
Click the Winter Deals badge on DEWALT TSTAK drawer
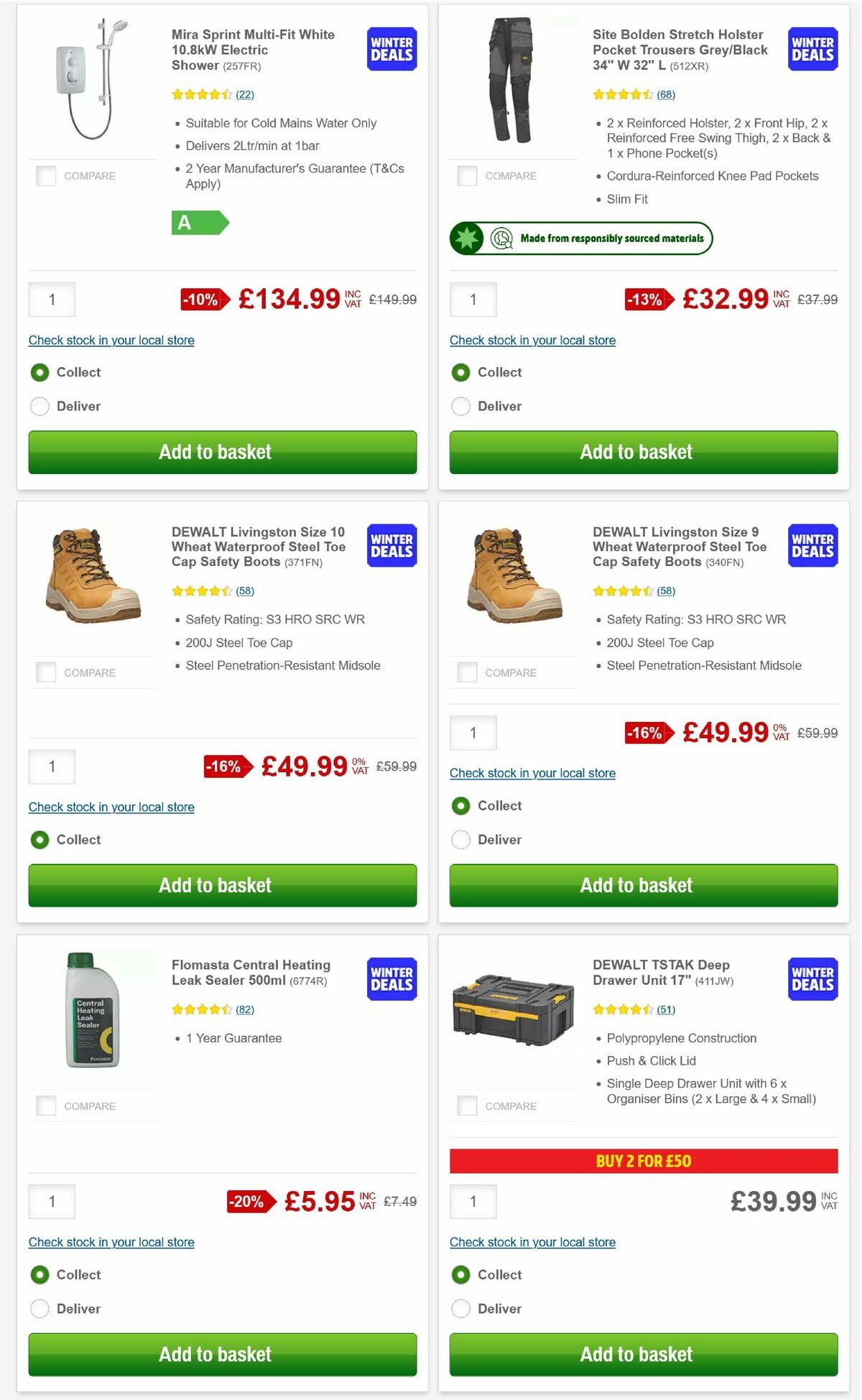point(811,978)
